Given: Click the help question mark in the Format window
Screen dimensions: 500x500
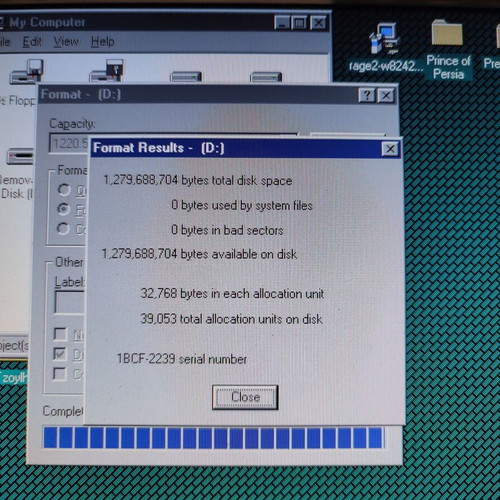Looking at the screenshot, I should 367,96.
